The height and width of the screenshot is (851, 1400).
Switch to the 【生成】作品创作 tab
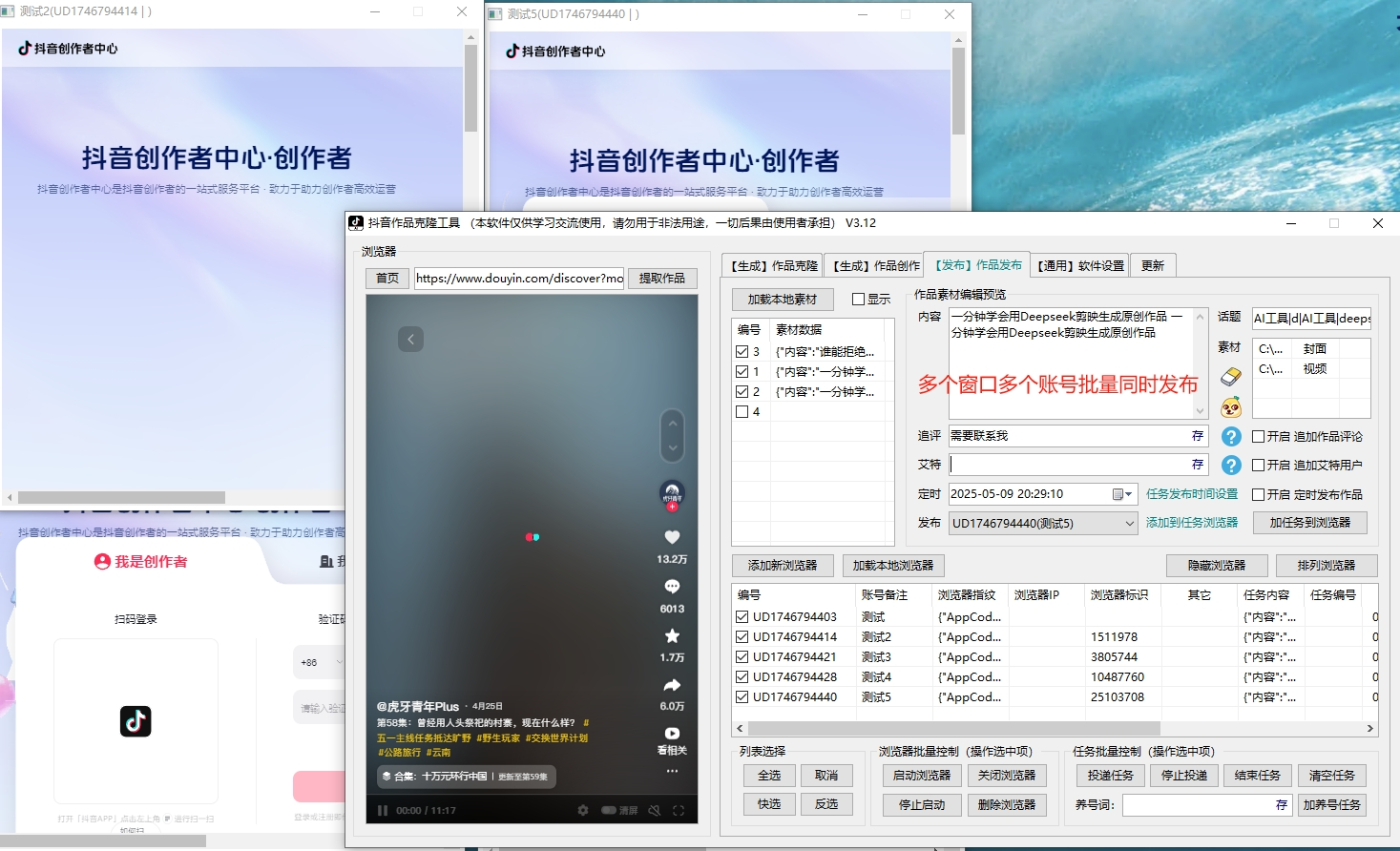(874, 265)
